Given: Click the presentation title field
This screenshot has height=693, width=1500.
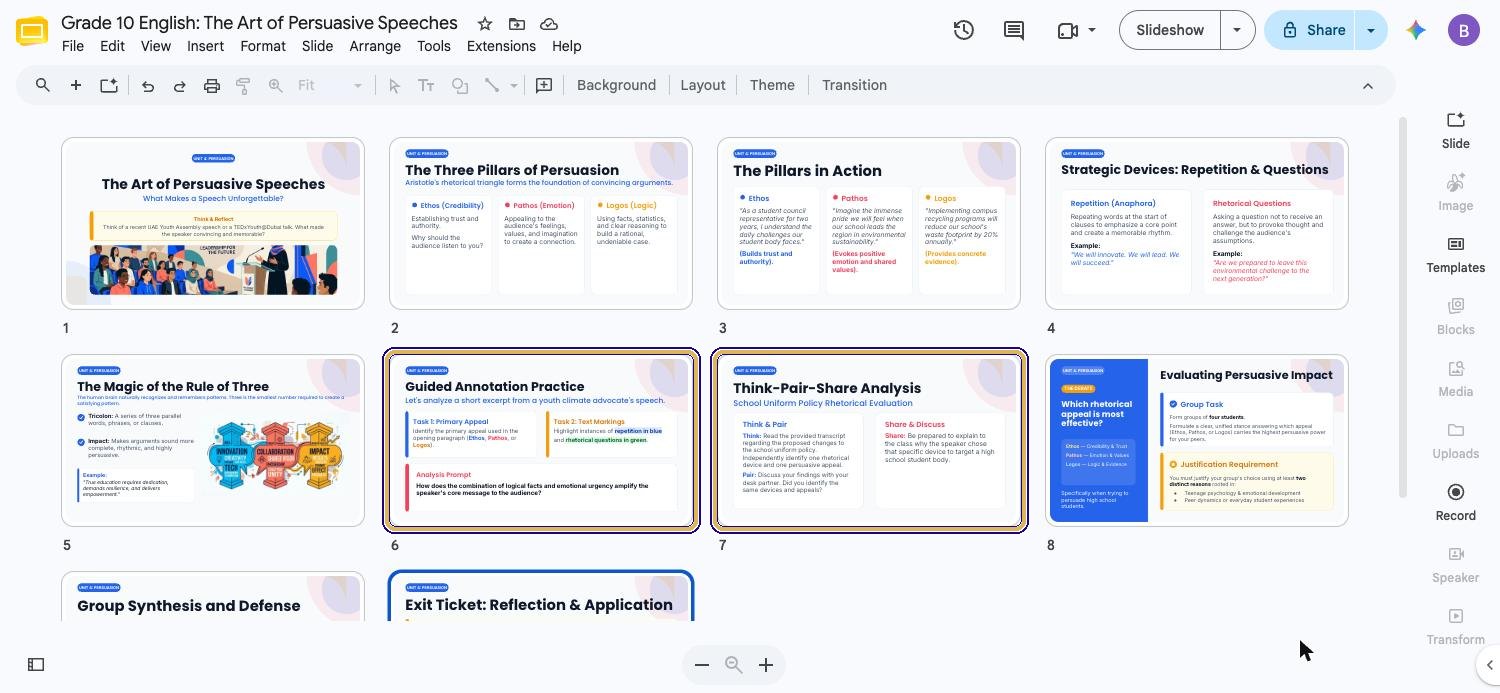Looking at the screenshot, I should 259,22.
